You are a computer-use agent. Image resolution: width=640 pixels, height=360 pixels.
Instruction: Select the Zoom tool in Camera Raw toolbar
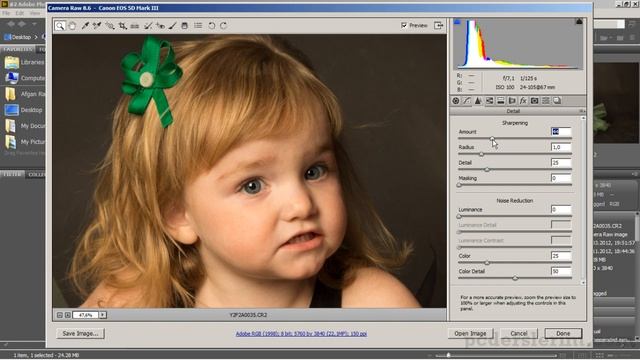tap(60, 26)
